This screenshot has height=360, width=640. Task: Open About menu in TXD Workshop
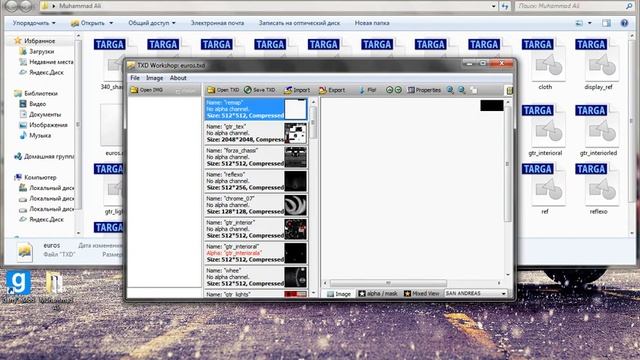[178, 78]
